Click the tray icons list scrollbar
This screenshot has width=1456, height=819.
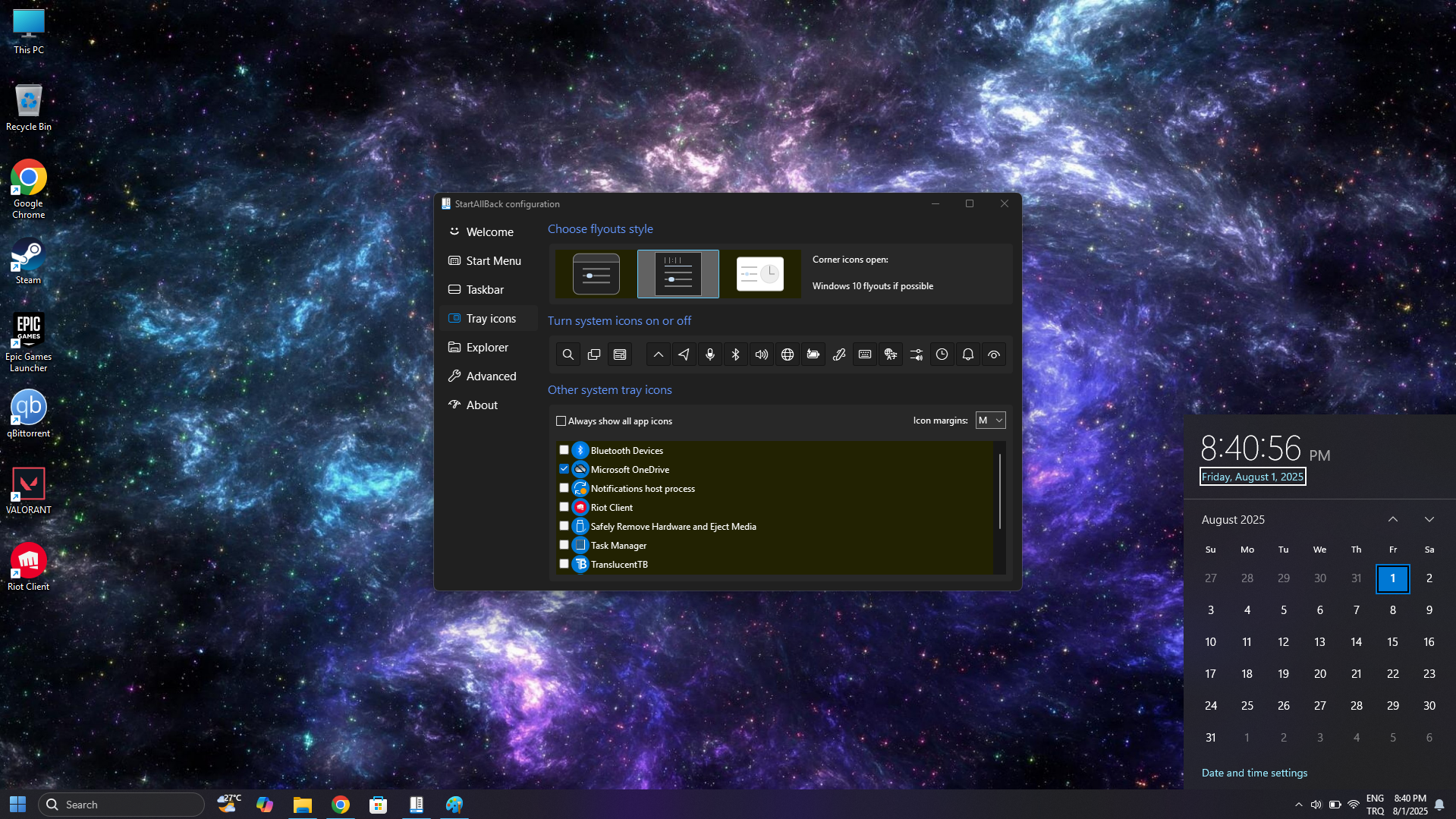(x=1000, y=491)
